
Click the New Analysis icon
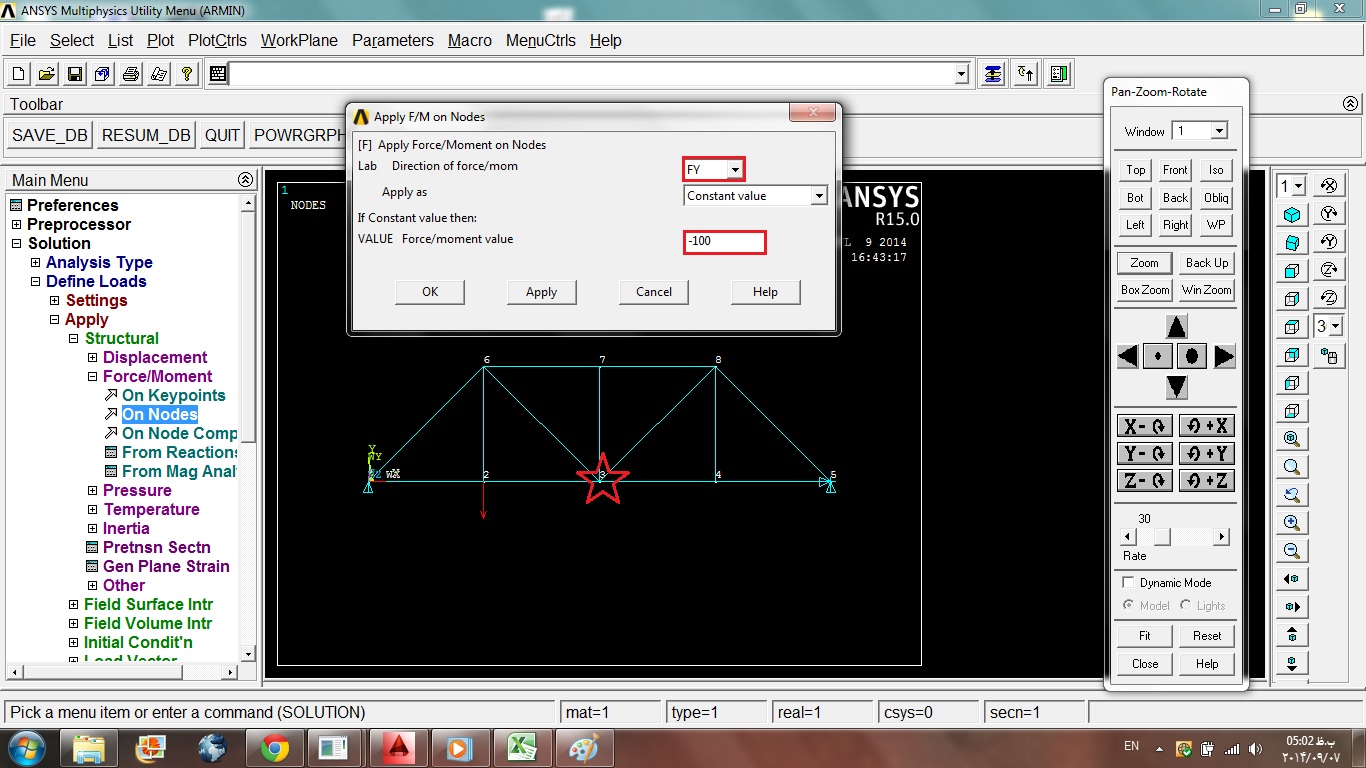pyautogui.click(x=19, y=74)
